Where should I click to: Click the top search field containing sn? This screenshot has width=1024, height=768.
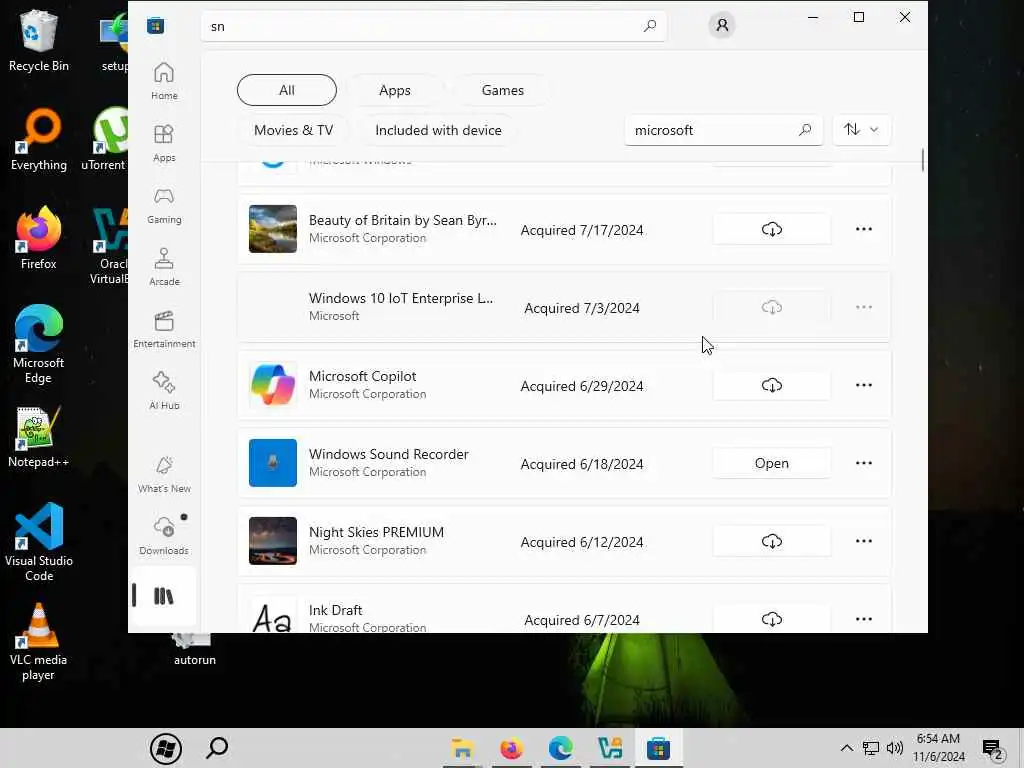click(434, 26)
